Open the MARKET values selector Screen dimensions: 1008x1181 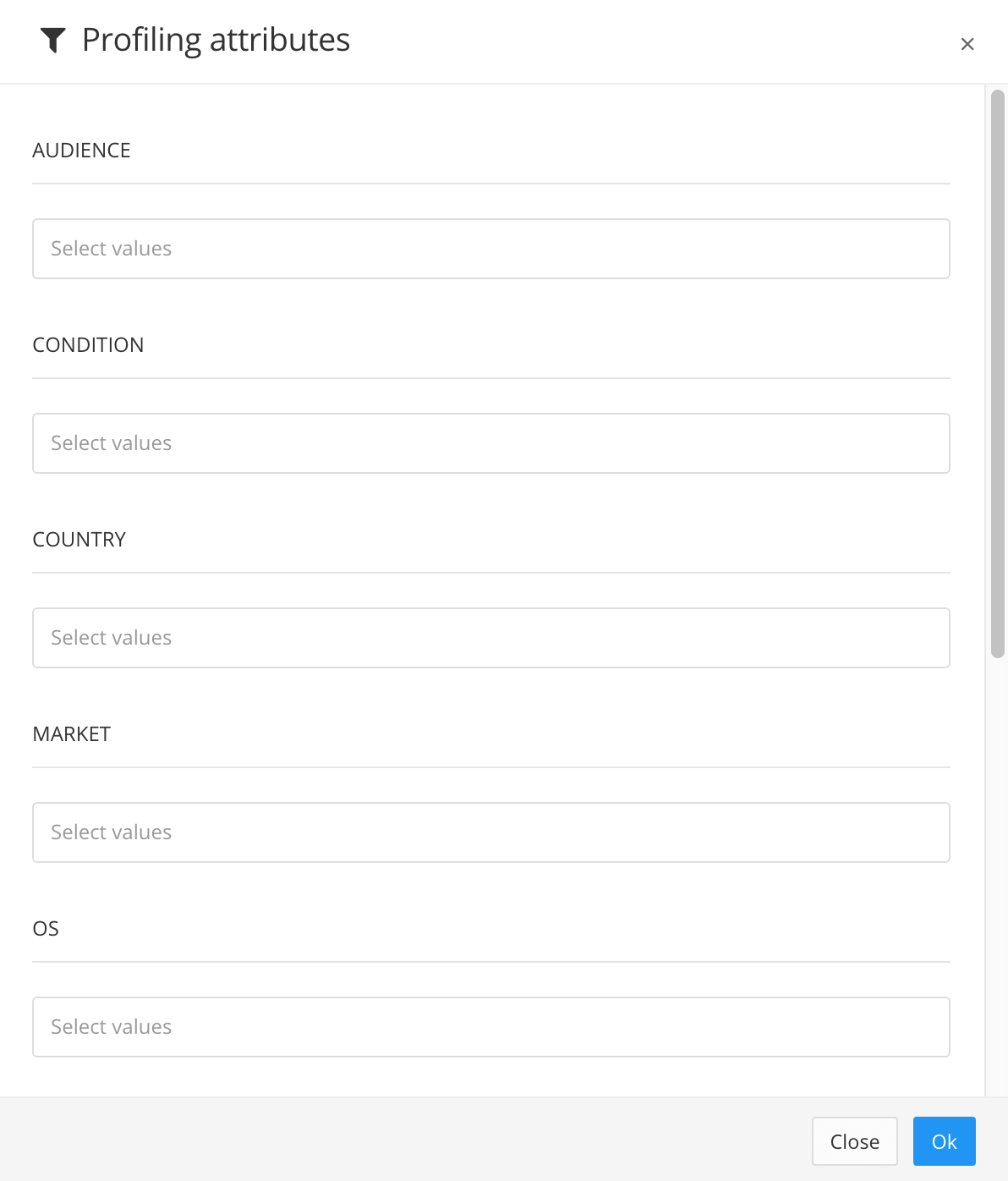coord(491,832)
